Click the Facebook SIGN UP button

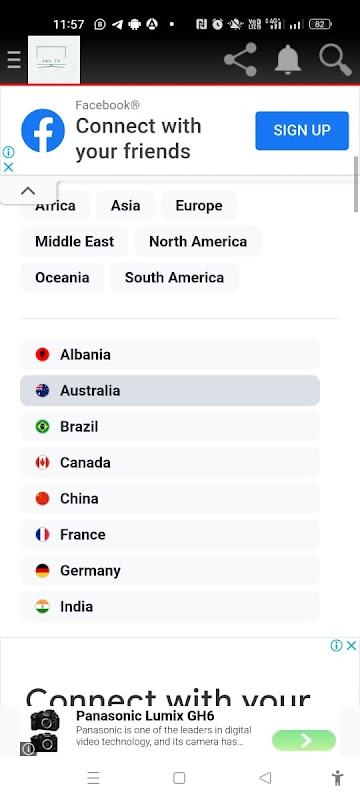302,131
